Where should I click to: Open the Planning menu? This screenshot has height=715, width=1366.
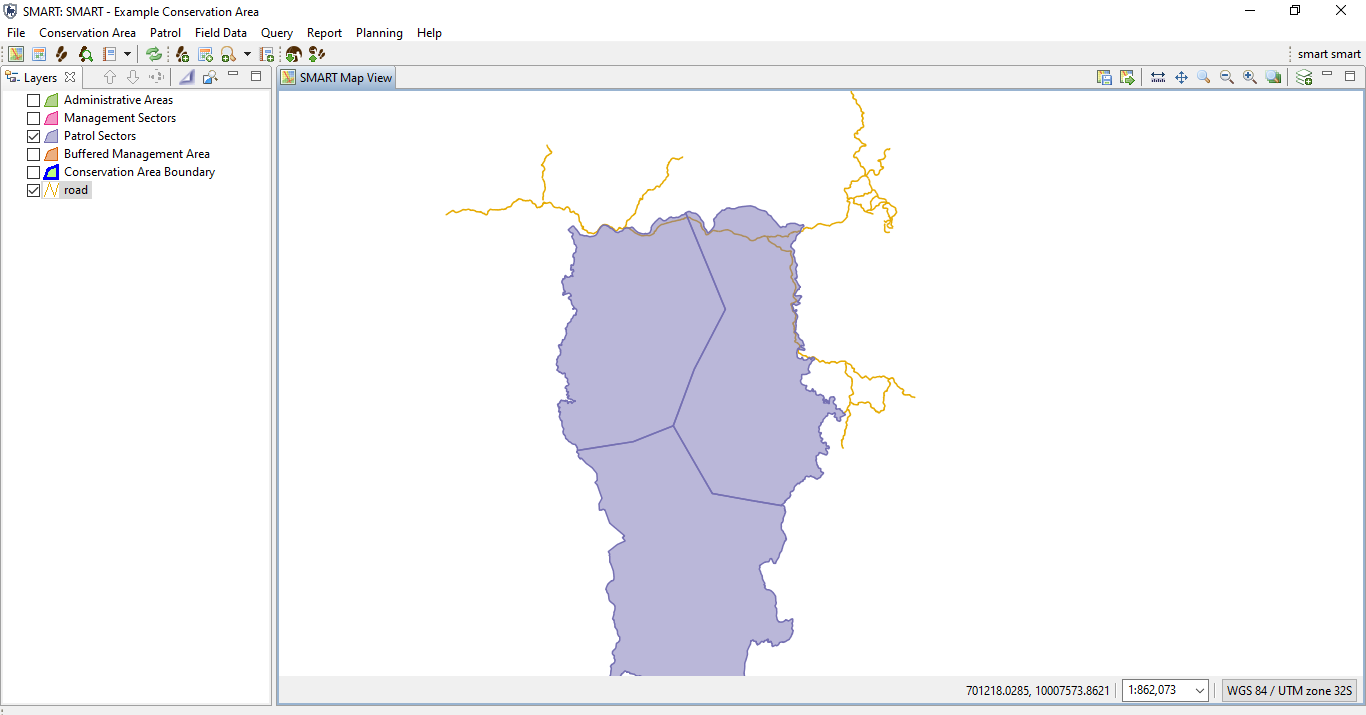click(x=379, y=33)
